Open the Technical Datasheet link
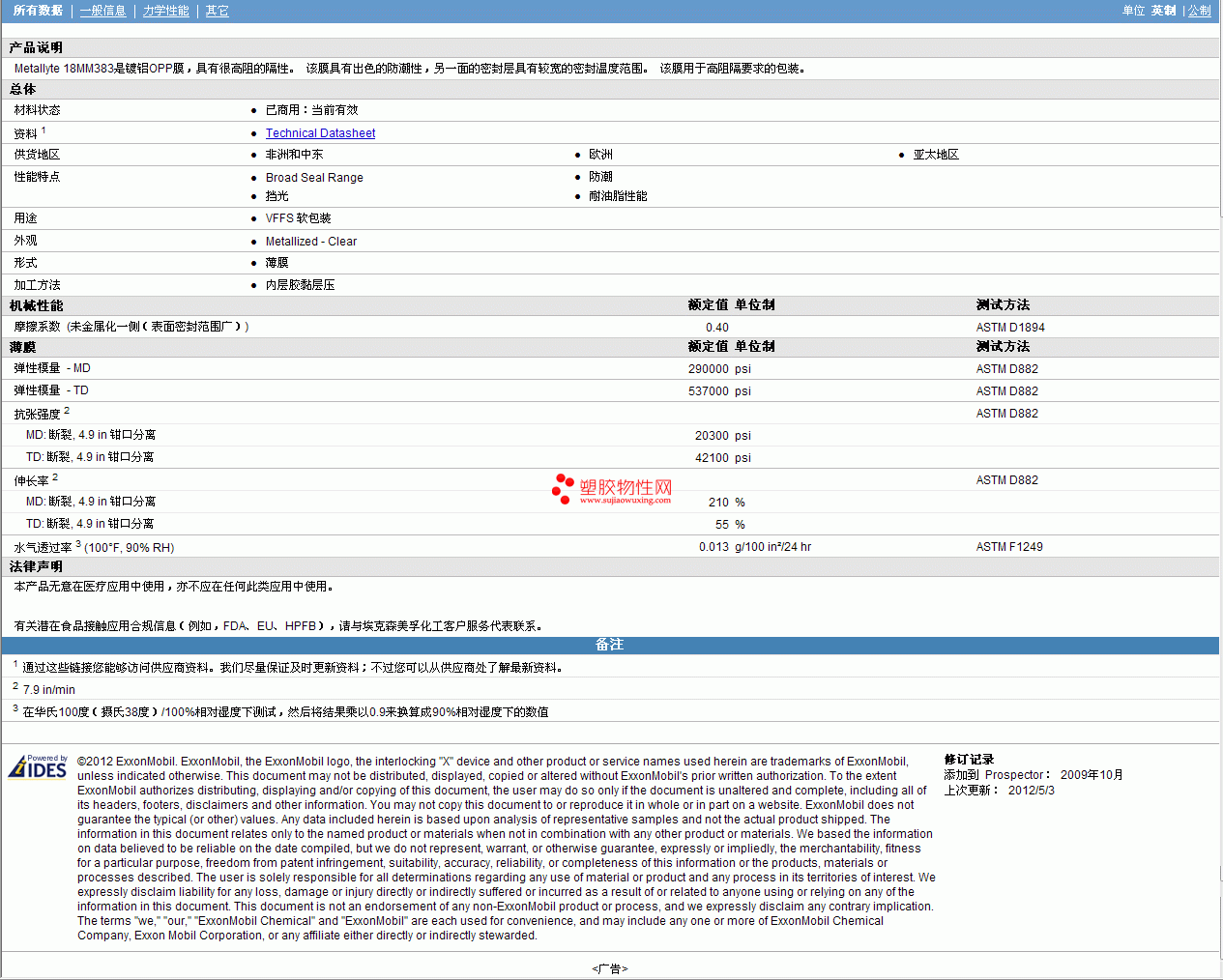This screenshot has width=1223, height=980. (x=320, y=133)
